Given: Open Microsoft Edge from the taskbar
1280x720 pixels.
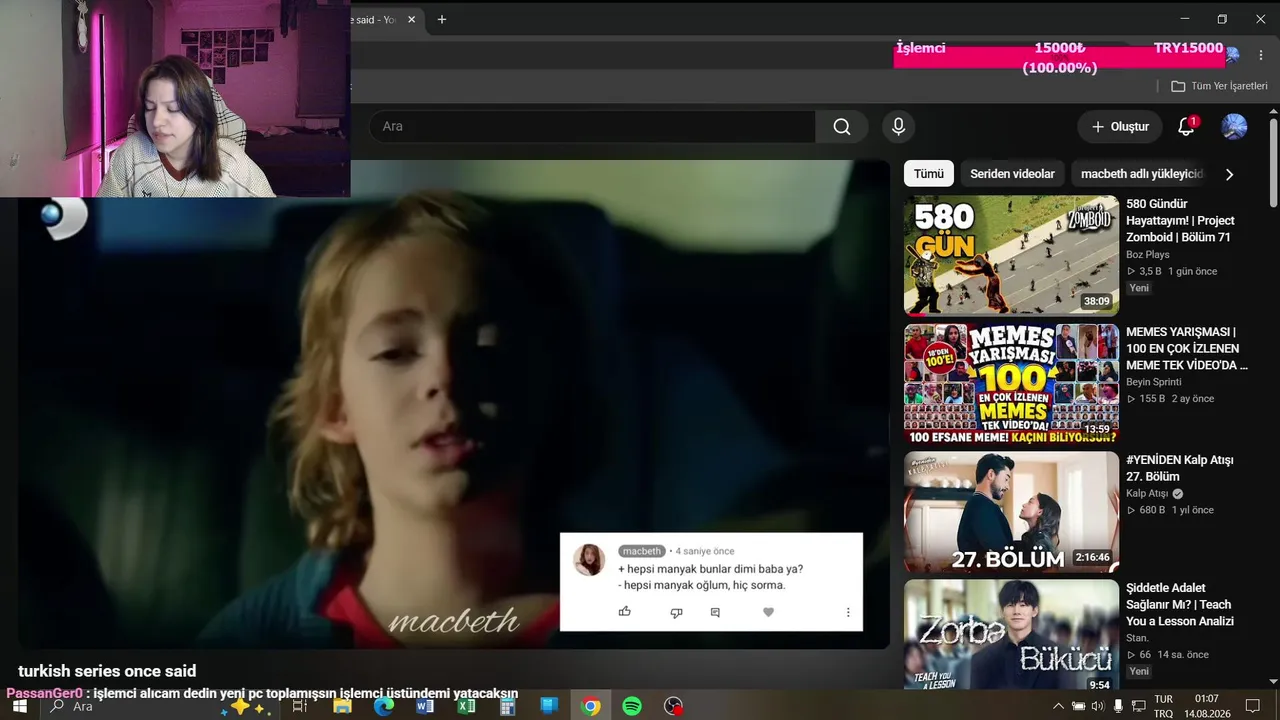Looking at the screenshot, I should point(384,706).
